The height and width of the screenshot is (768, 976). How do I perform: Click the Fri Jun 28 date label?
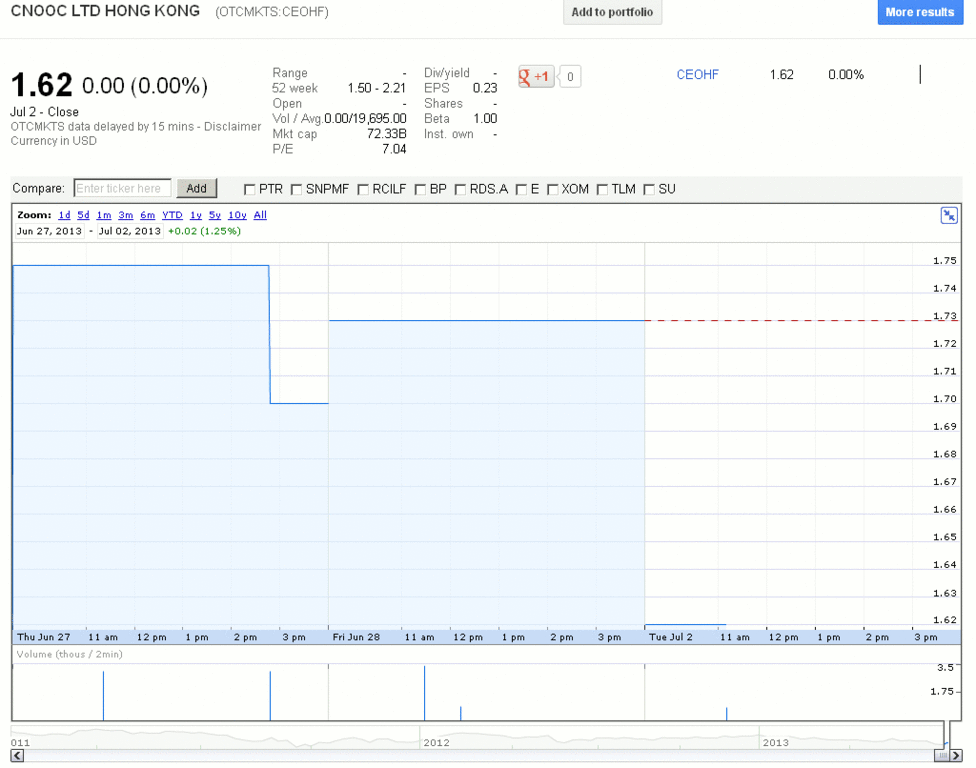356,637
